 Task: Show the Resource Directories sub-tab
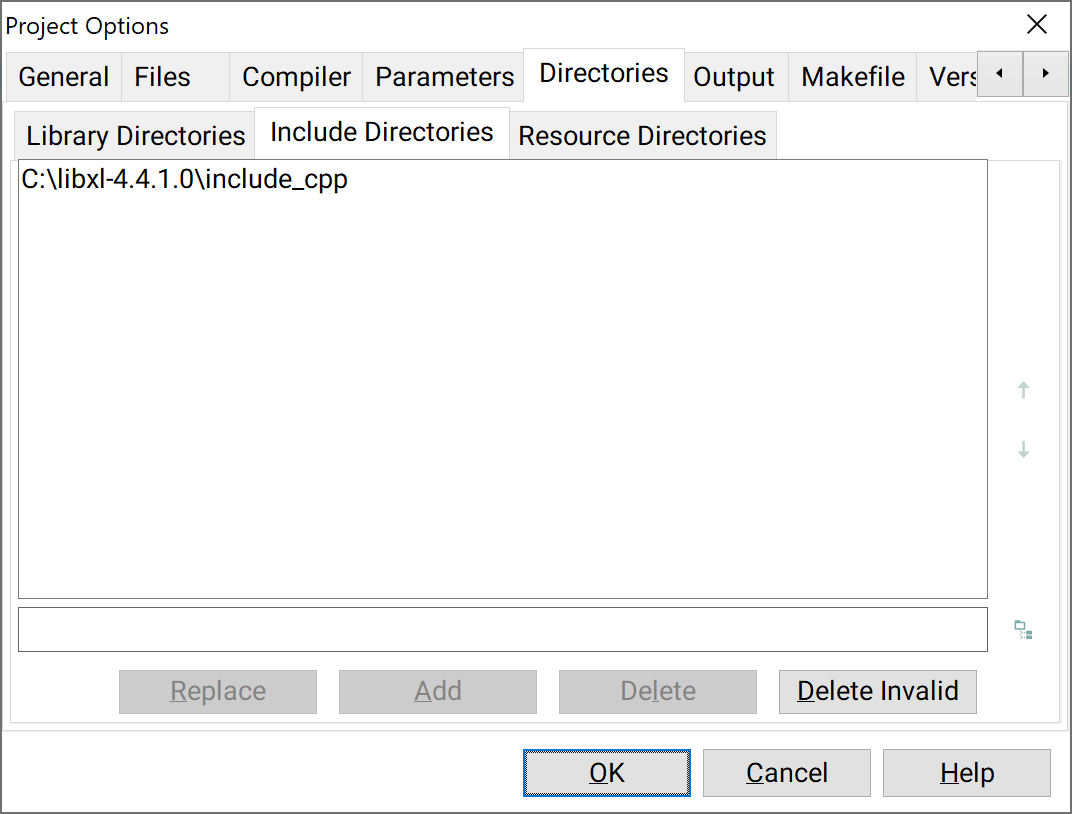642,135
